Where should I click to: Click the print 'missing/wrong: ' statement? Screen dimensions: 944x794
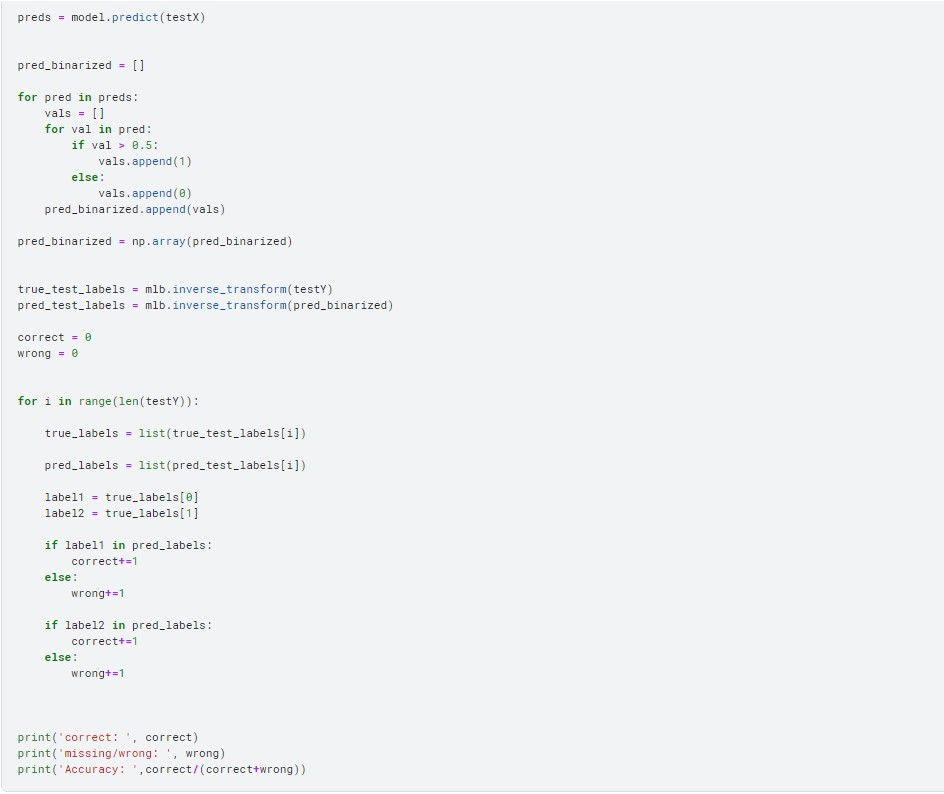point(121,753)
